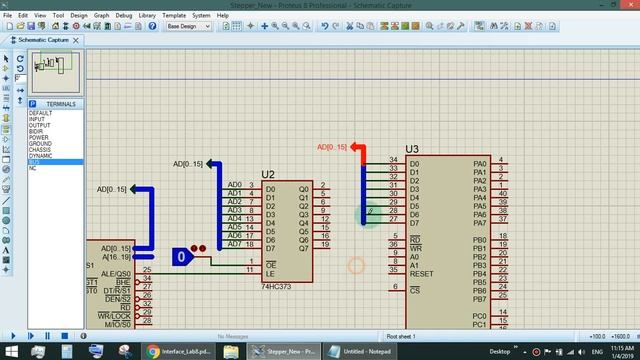Click the Save Project disk icon
Viewport: 640px width, 360px height.
[31, 26]
